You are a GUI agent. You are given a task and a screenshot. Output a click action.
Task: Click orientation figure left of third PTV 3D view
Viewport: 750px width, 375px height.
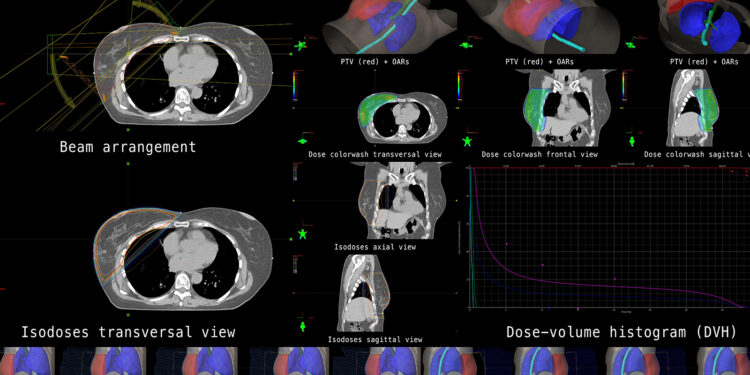630,46
